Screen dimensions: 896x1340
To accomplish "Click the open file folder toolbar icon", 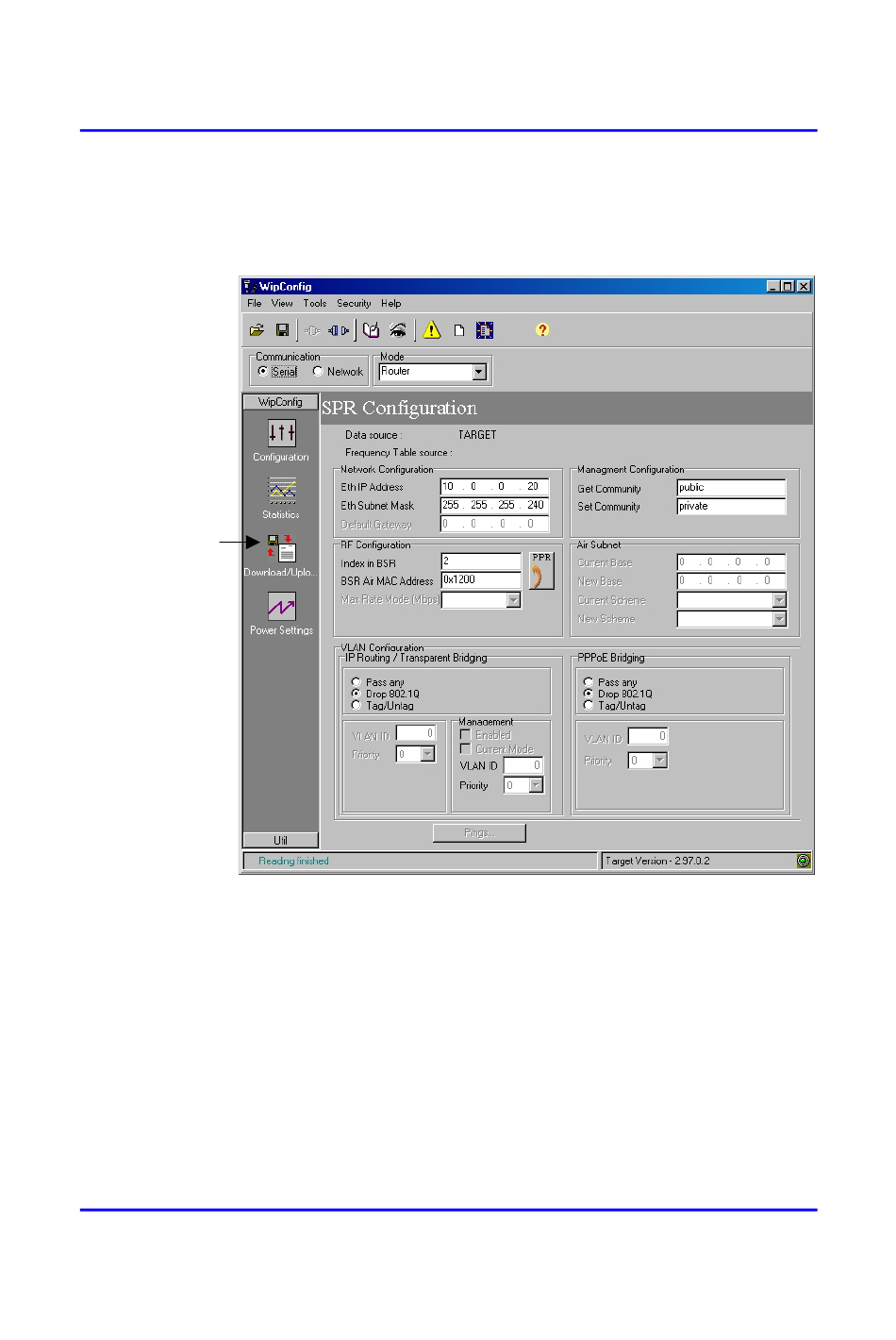I will (x=257, y=330).
